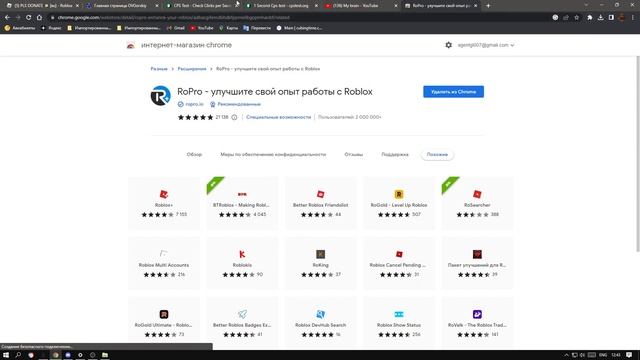Open the ropro.io publisher link
640x360 pixels.
pos(194,104)
